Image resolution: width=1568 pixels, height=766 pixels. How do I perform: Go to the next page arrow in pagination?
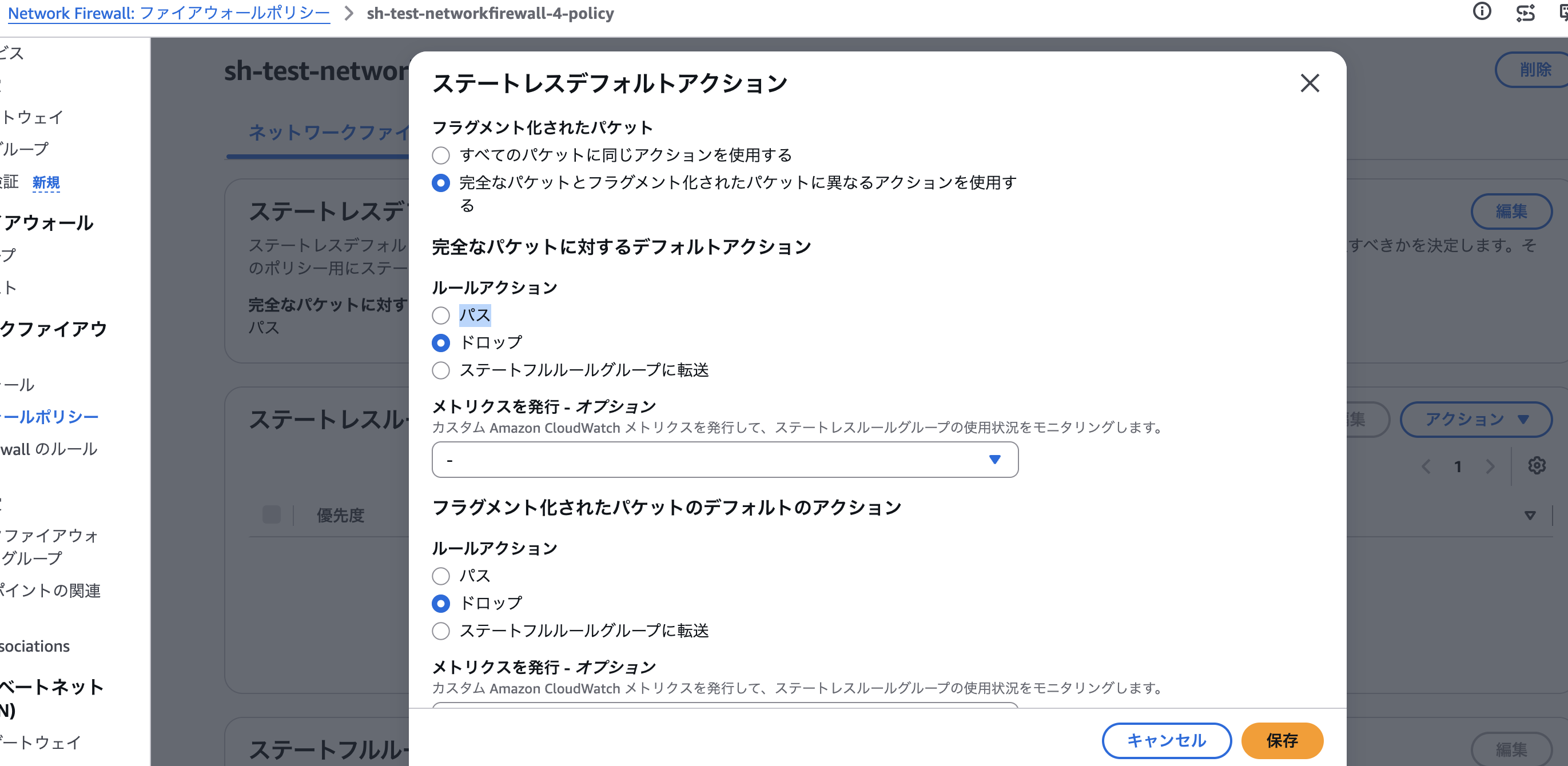pyautogui.click(x=1490, y=466)
